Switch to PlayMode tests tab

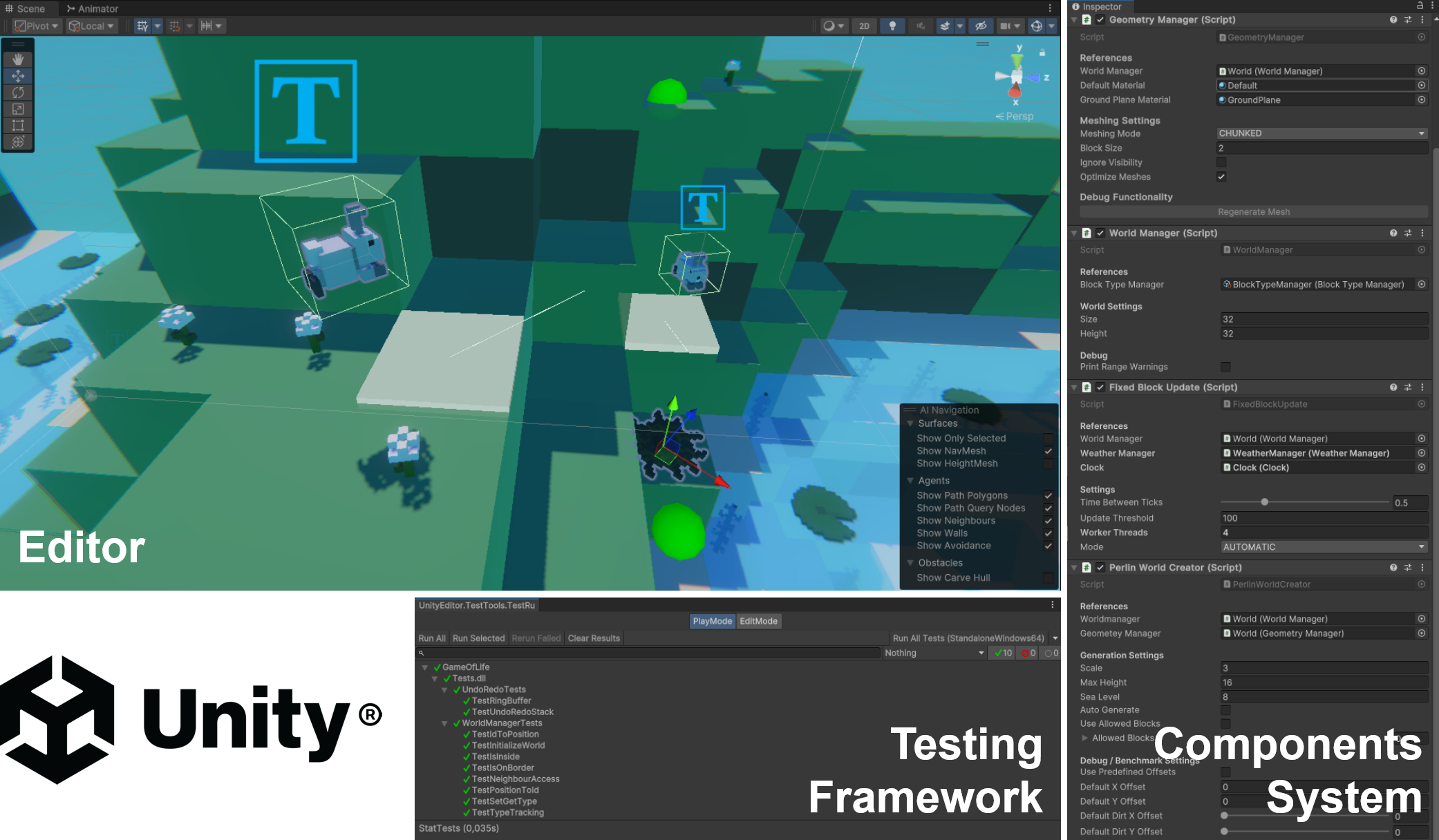[x=712, y=621]
